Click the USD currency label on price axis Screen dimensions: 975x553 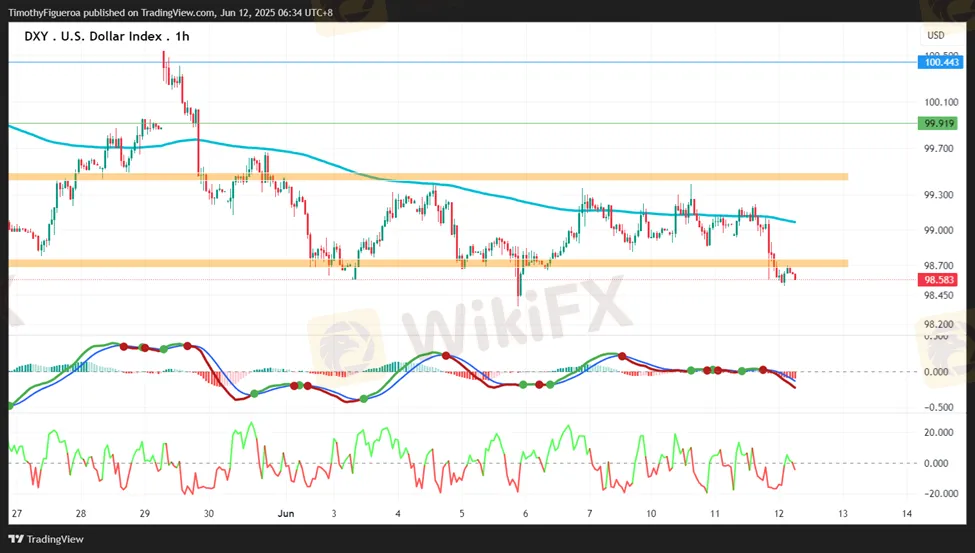[x=936, y=36]
